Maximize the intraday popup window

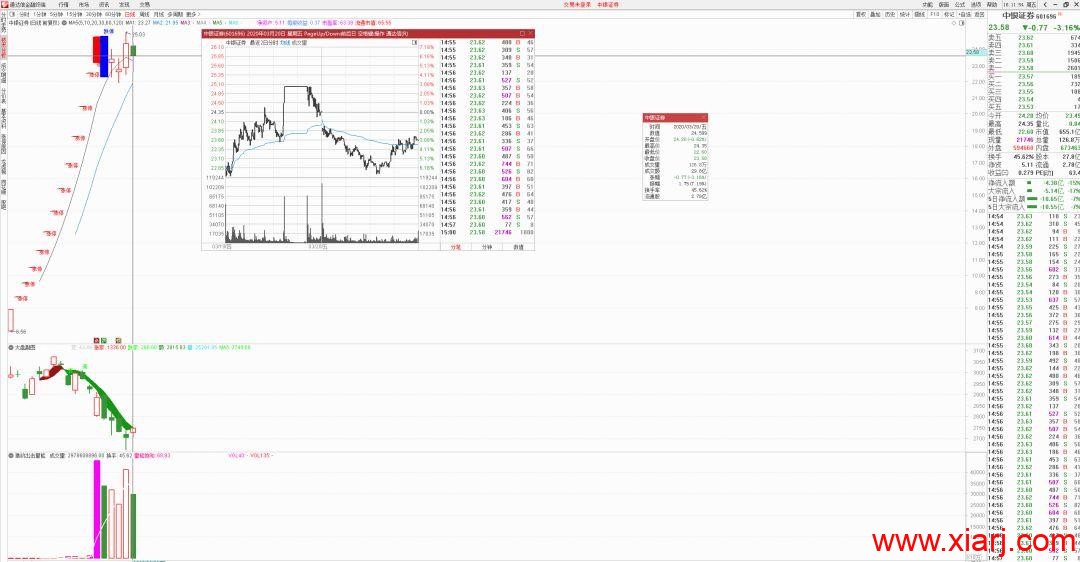521,33
